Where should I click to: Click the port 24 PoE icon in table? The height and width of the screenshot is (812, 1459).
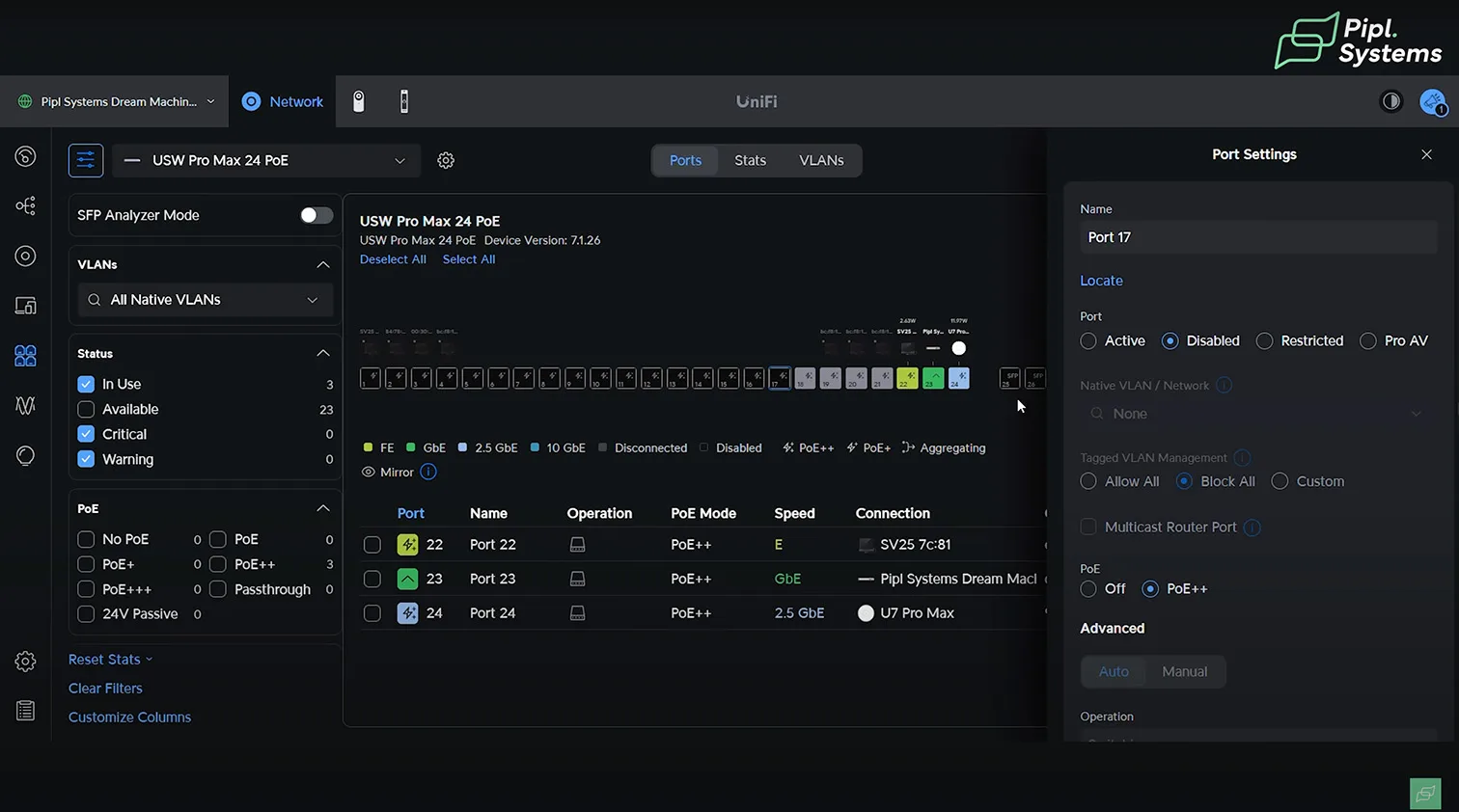(x=408, y=612)
